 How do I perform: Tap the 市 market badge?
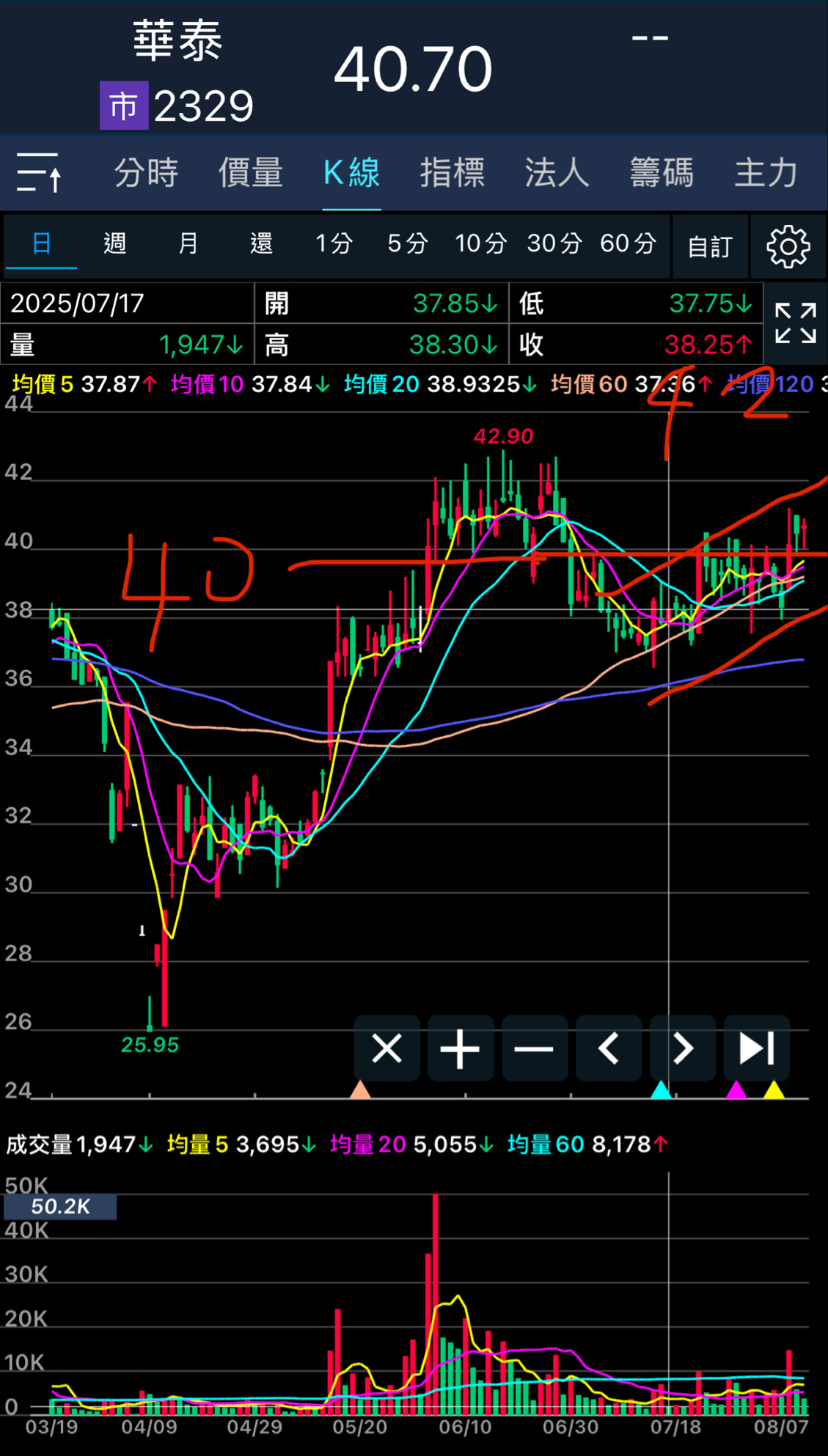coord(124,106)
